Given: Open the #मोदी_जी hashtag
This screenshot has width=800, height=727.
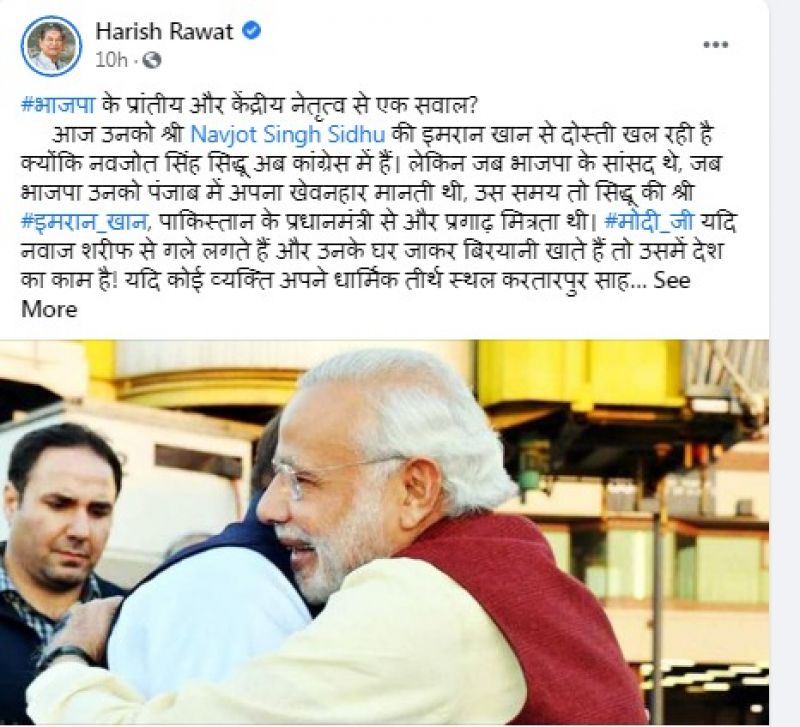Looking at the screenshot, I should (648, 222).
